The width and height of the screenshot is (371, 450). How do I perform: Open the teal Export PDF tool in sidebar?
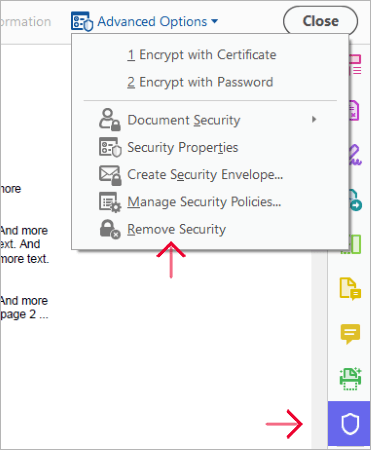point(355,200)
